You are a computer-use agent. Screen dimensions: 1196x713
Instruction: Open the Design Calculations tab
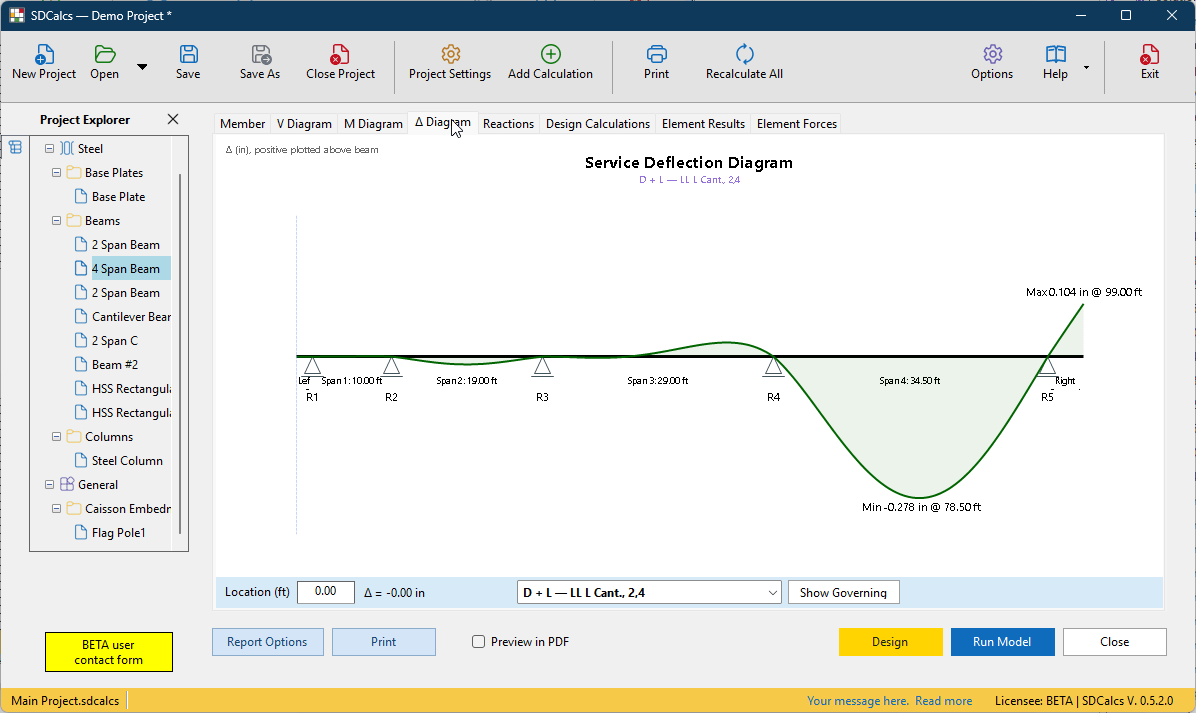coord(597,124)
